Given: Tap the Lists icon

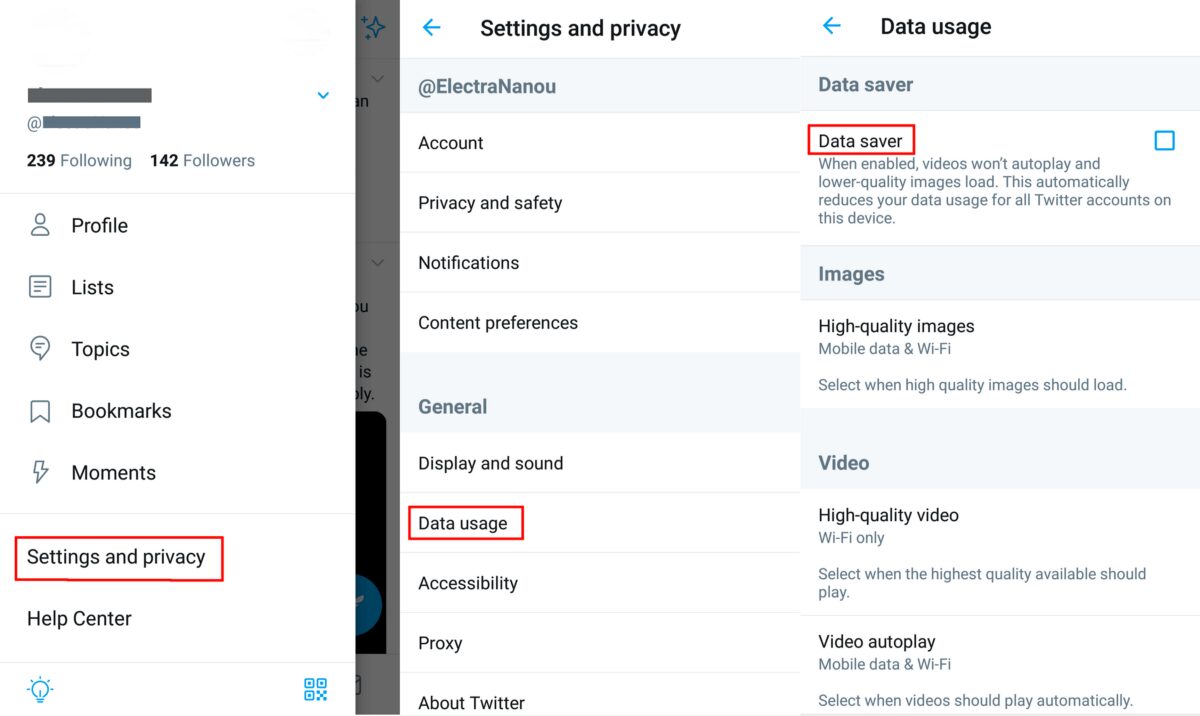Looking at the screenshot, I should click(40, 287).
